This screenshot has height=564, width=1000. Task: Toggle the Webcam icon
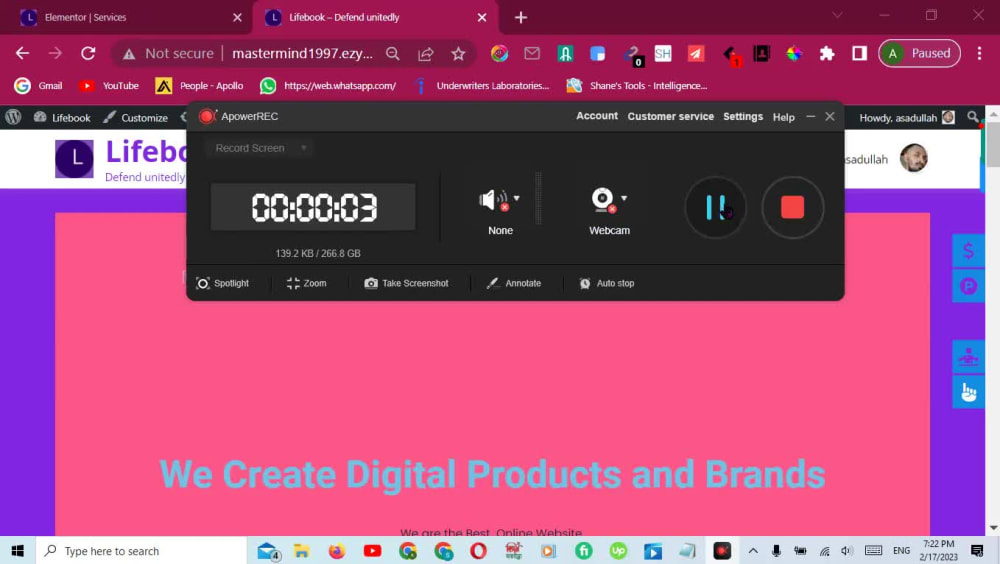603,200
